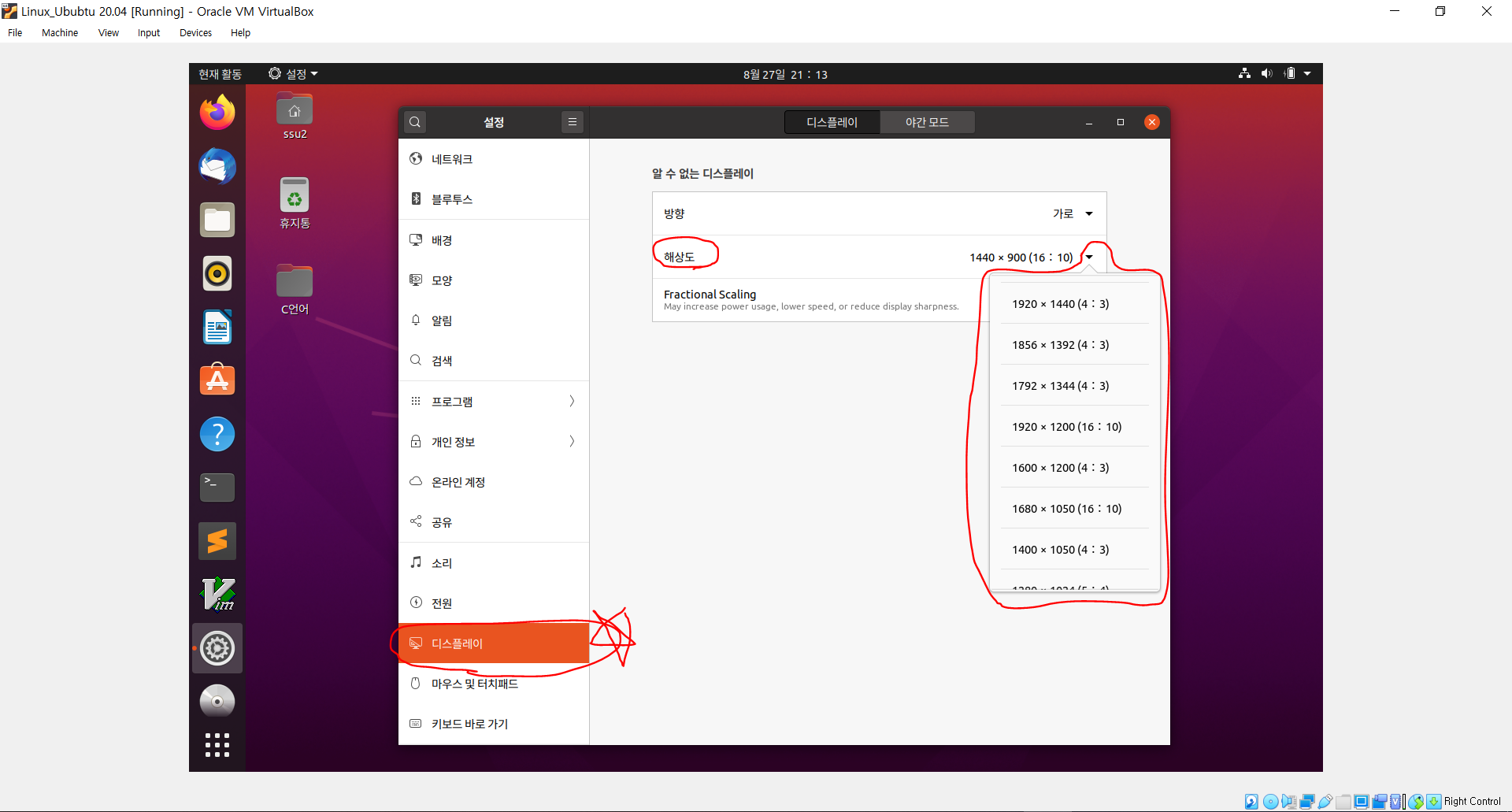Launch Vim from the dock
The height and width of the screenshot is (812, 1512).
click(x=217, y=595)
